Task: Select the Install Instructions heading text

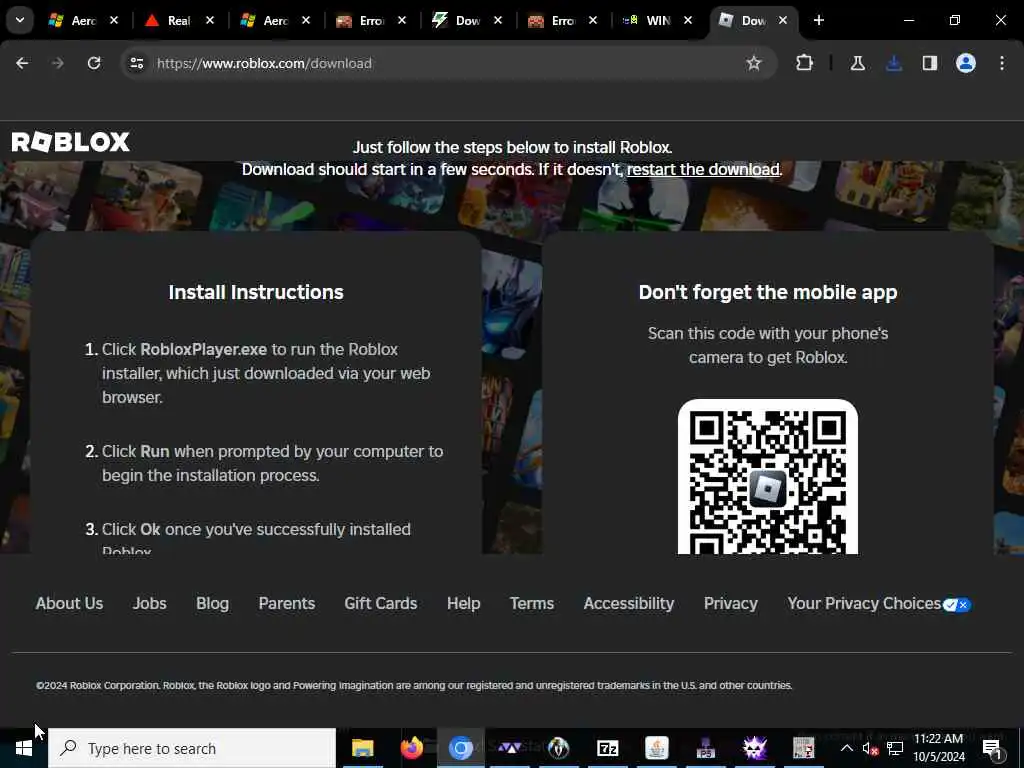Action: click(x=256, y=292)
